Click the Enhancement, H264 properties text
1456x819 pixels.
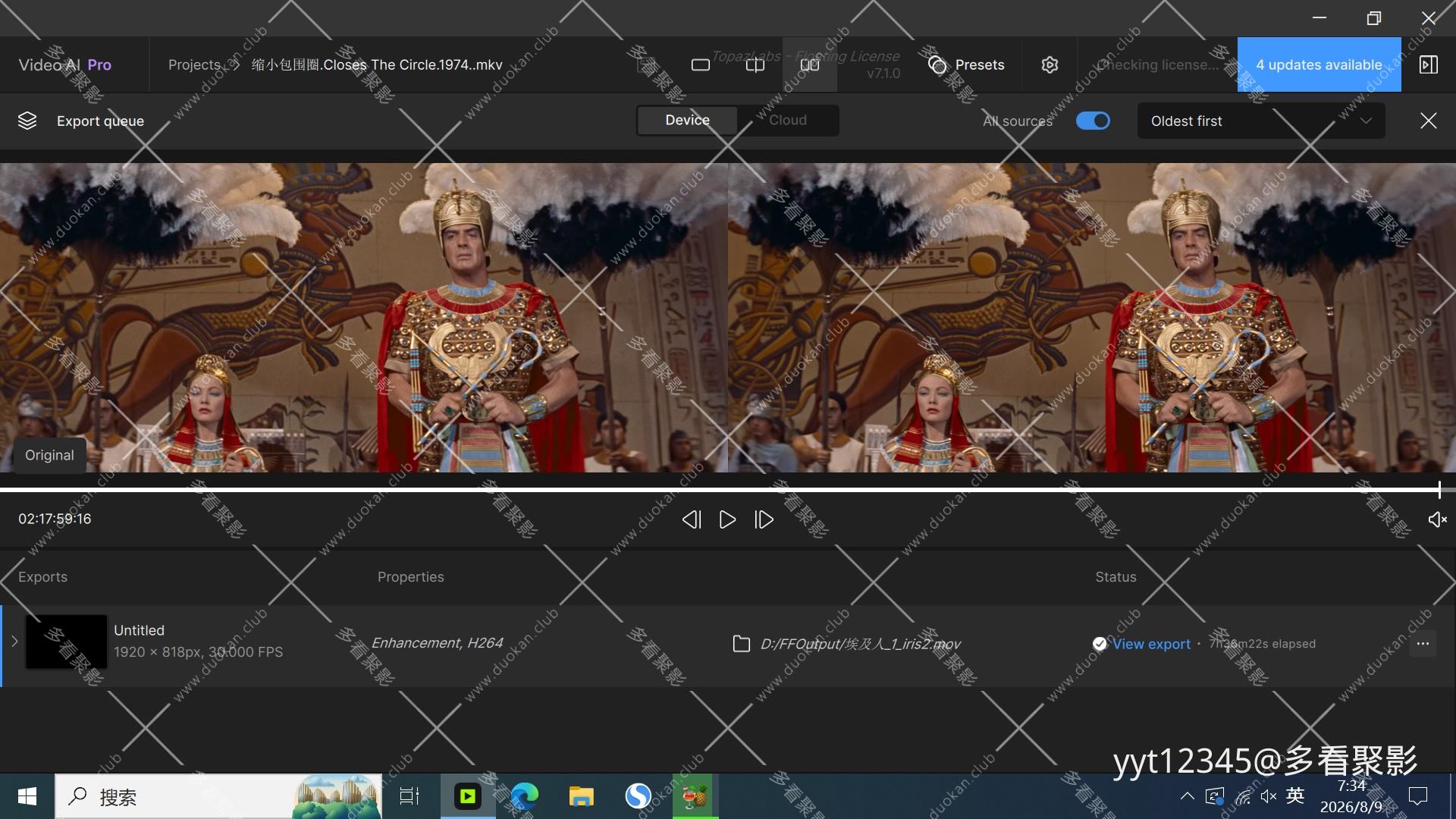pyautogui.click(x=437, y=643)
